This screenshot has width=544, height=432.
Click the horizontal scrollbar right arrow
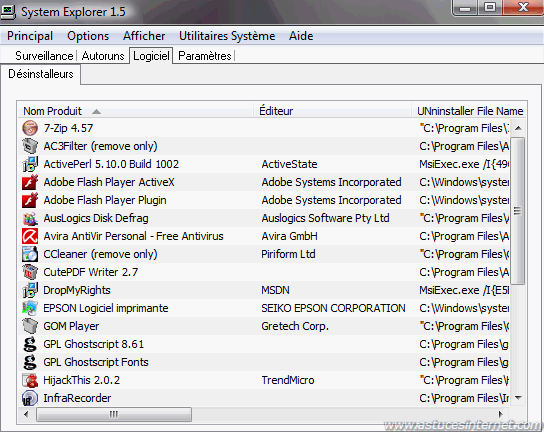point(501,414)
